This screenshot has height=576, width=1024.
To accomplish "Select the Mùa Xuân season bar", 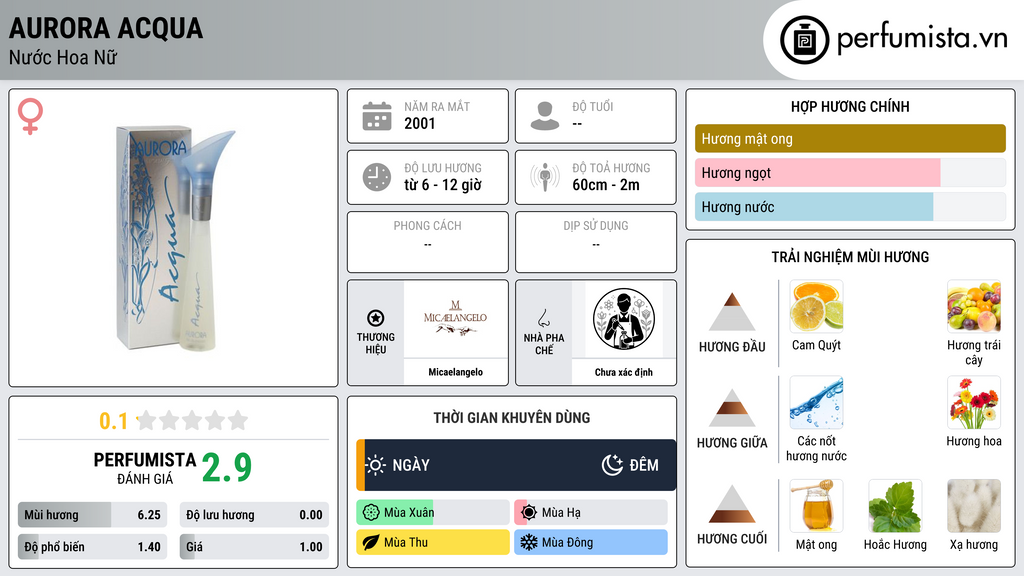I will [x=432, y=513].
